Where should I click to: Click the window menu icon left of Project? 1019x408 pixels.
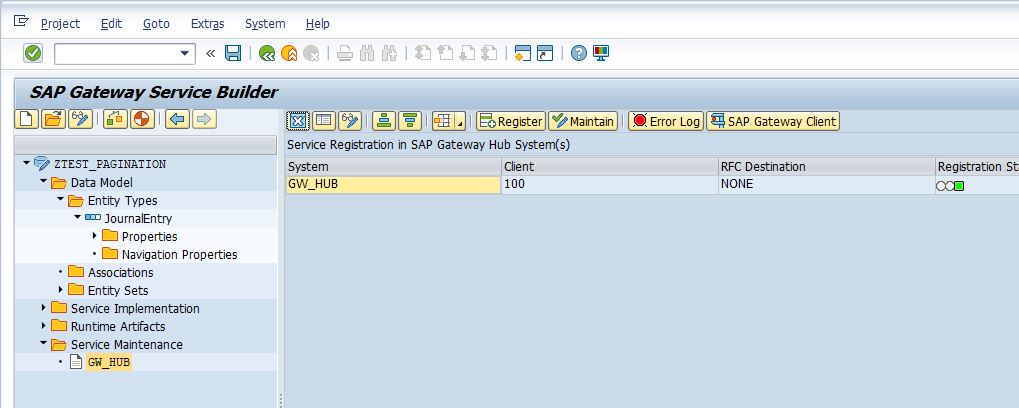tap(21, 21)
